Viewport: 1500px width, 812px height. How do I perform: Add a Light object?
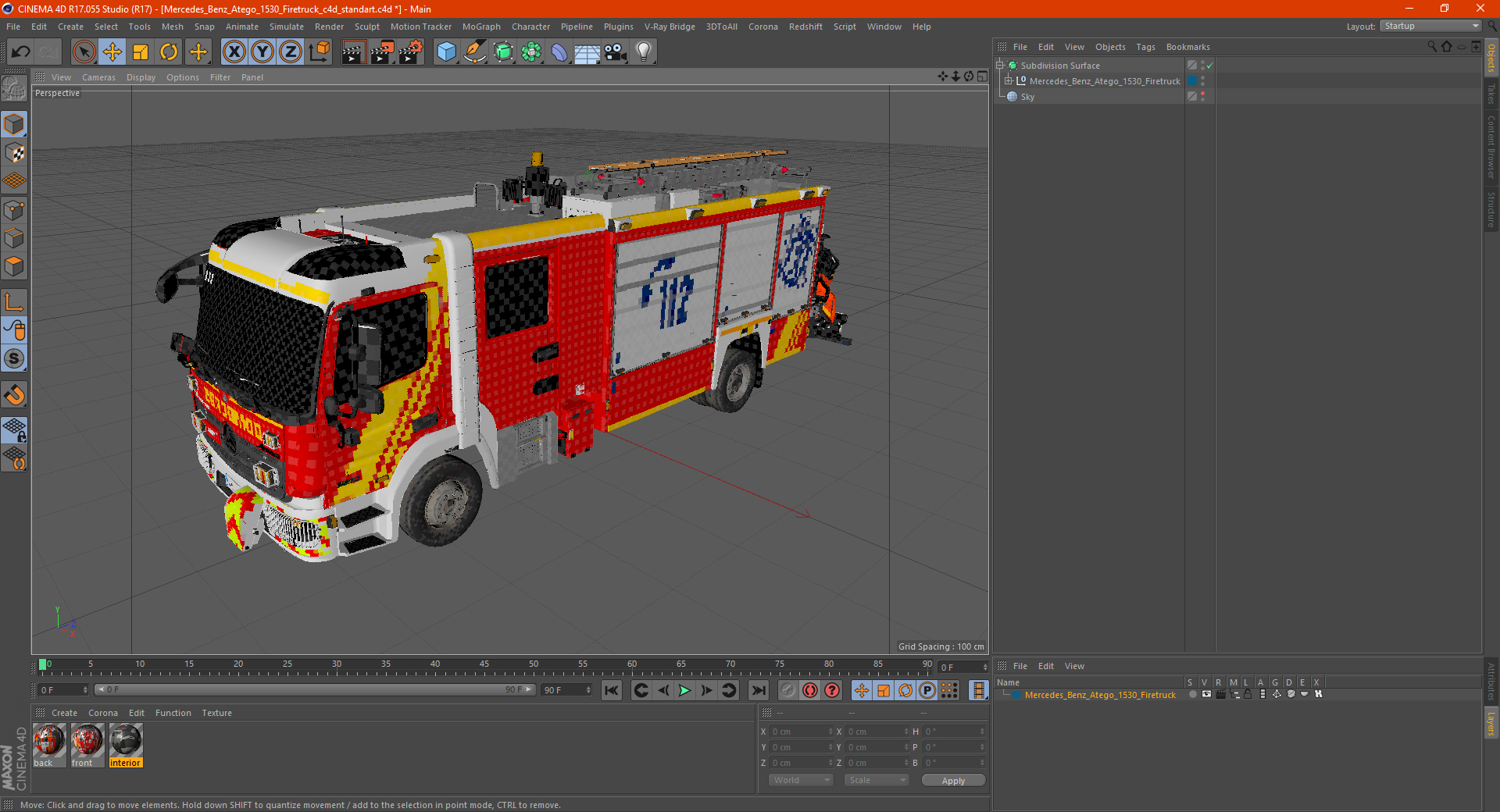[644, 52]
